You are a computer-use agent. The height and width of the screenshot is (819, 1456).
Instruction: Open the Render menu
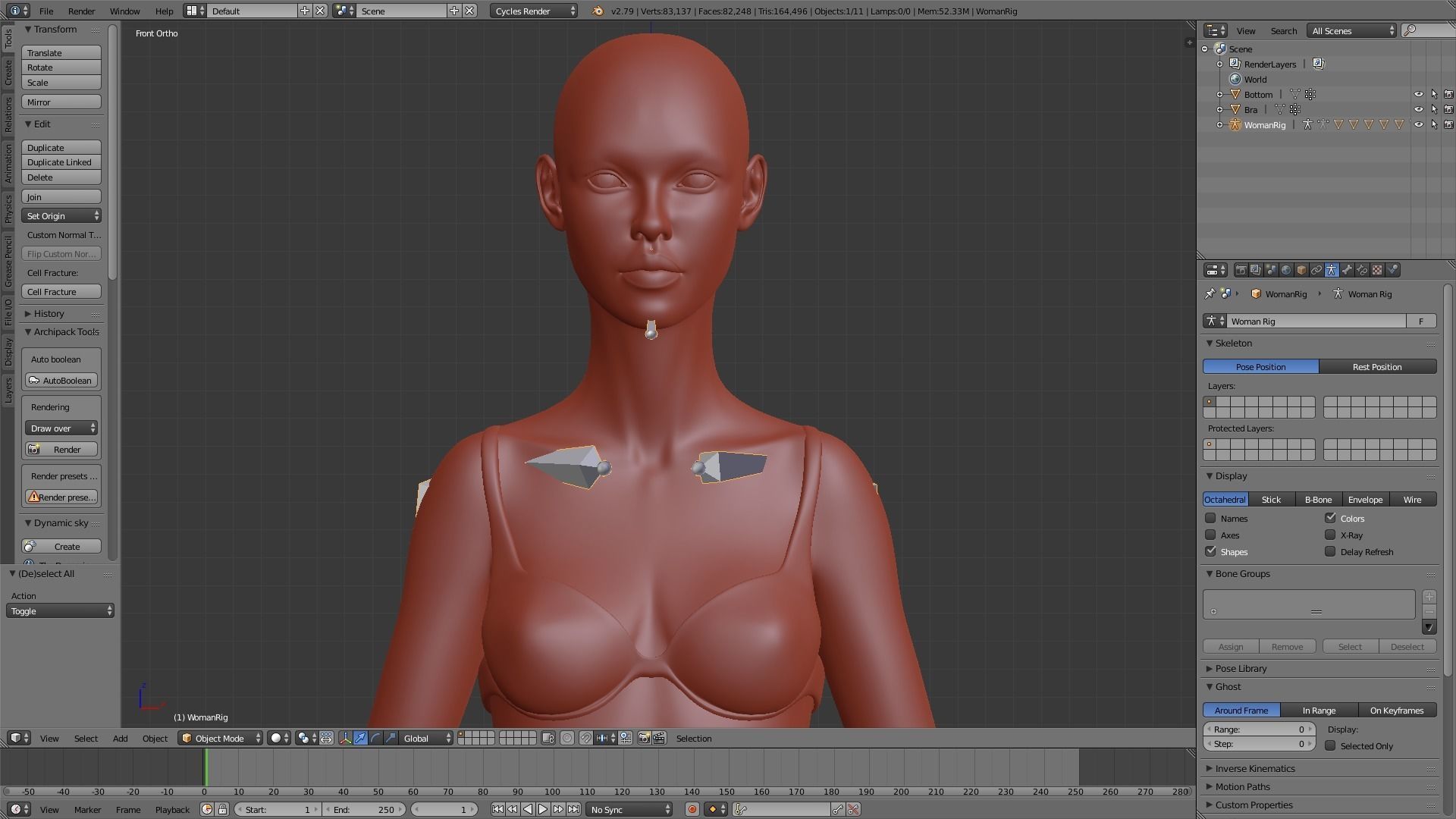tap(81, 11)
